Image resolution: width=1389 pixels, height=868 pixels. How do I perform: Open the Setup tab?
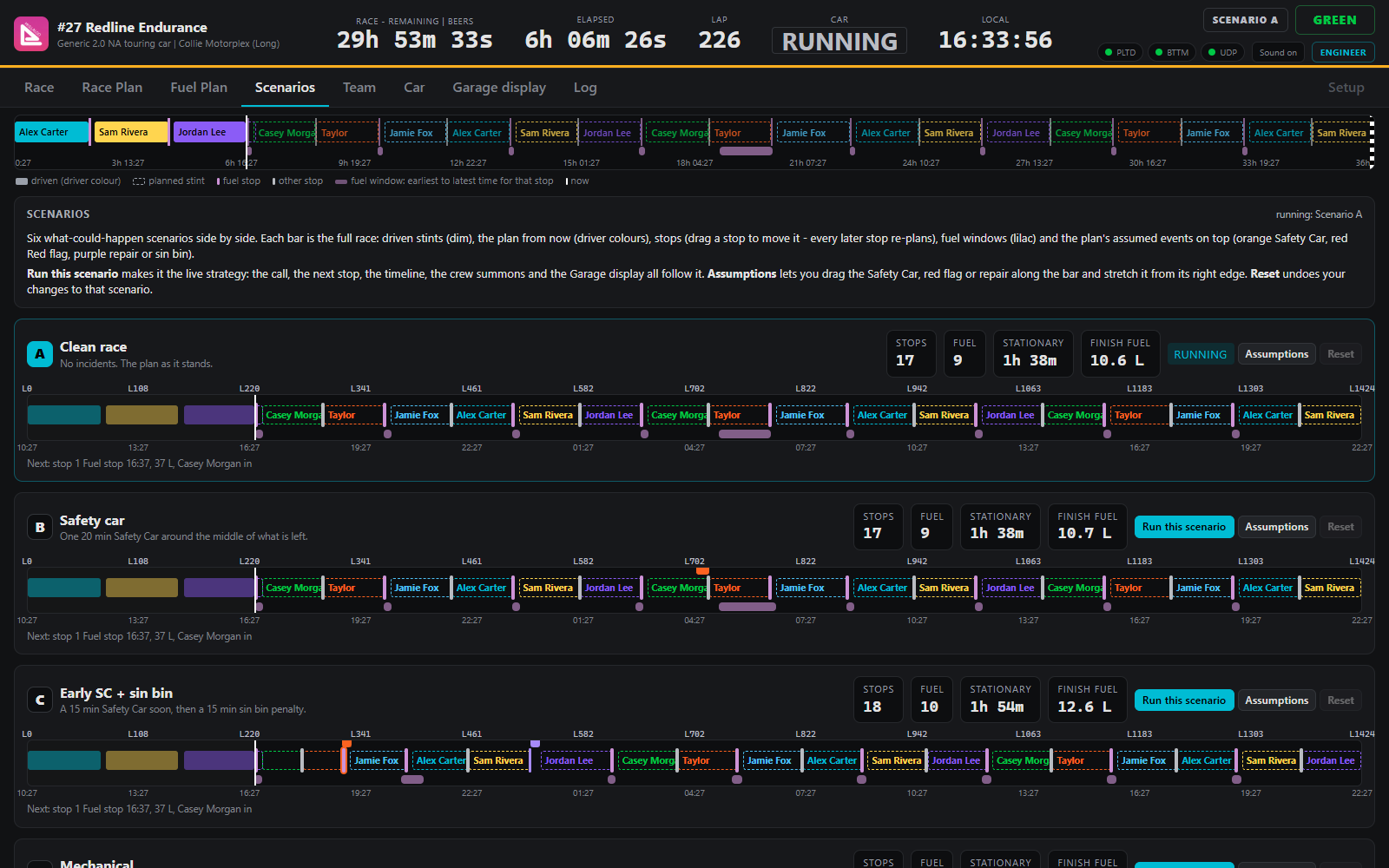pos(1346,88)
